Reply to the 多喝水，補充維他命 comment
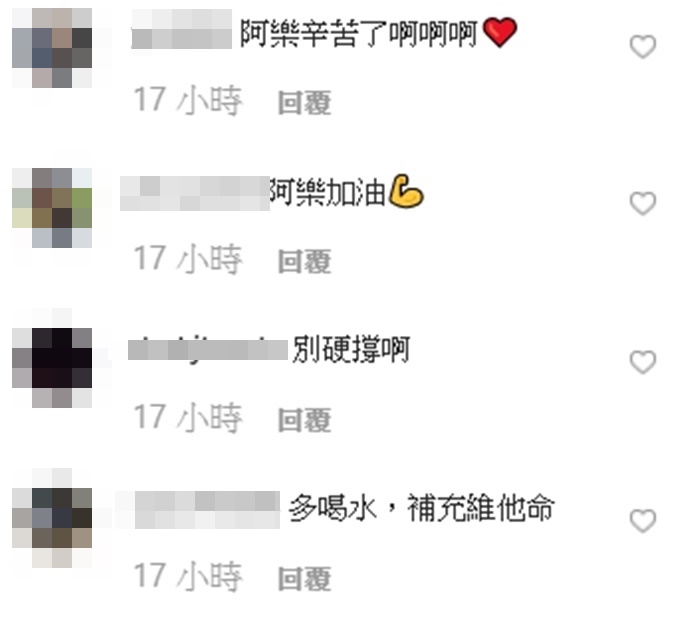The image size is (700, 631). [x=304, y=578]
